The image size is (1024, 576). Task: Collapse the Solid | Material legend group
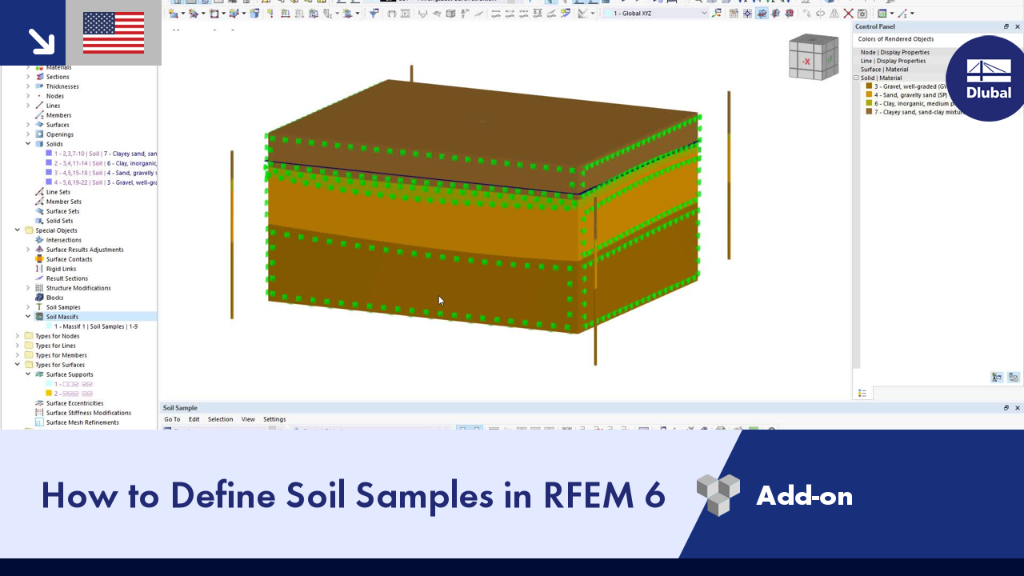click(x=857, y=78)
